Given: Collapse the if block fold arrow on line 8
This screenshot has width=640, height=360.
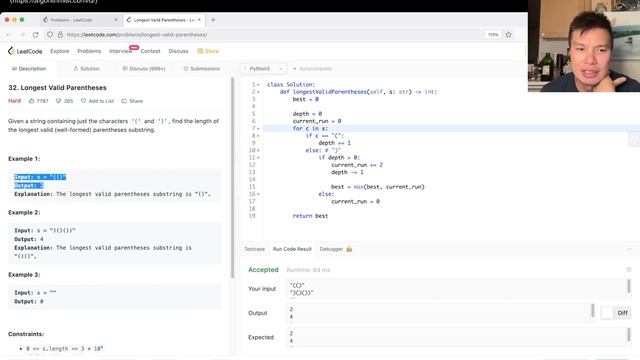Looking at the screenshot, I should pos(258,136).
